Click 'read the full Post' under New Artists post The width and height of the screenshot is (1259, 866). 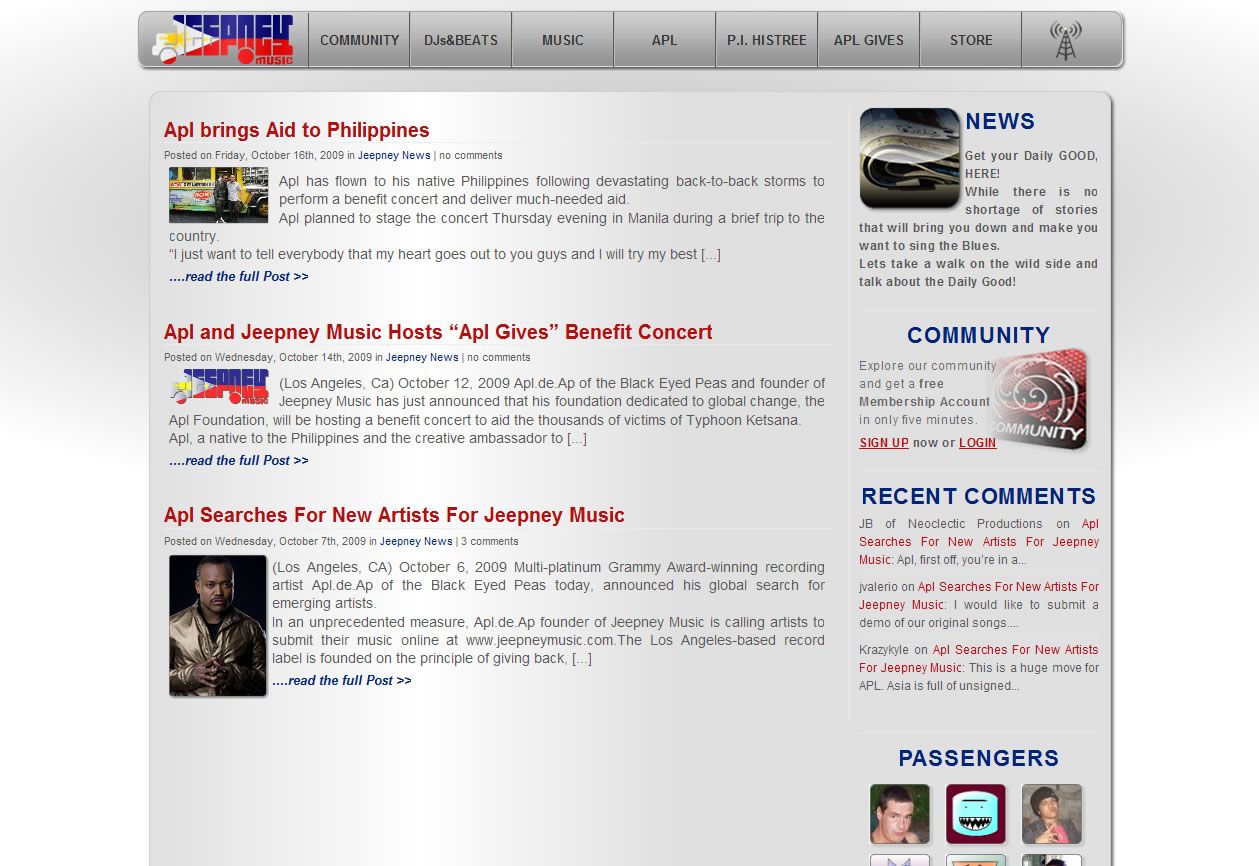(342, 681)
